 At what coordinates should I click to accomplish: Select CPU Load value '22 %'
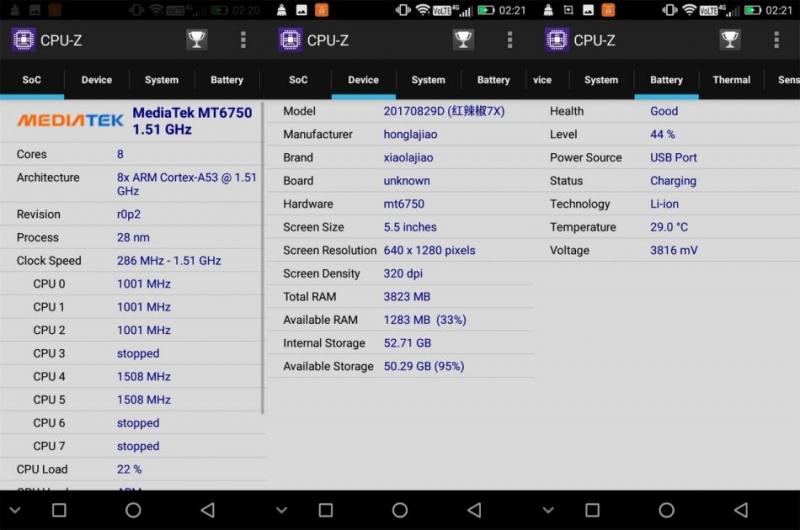pos(129,469)
